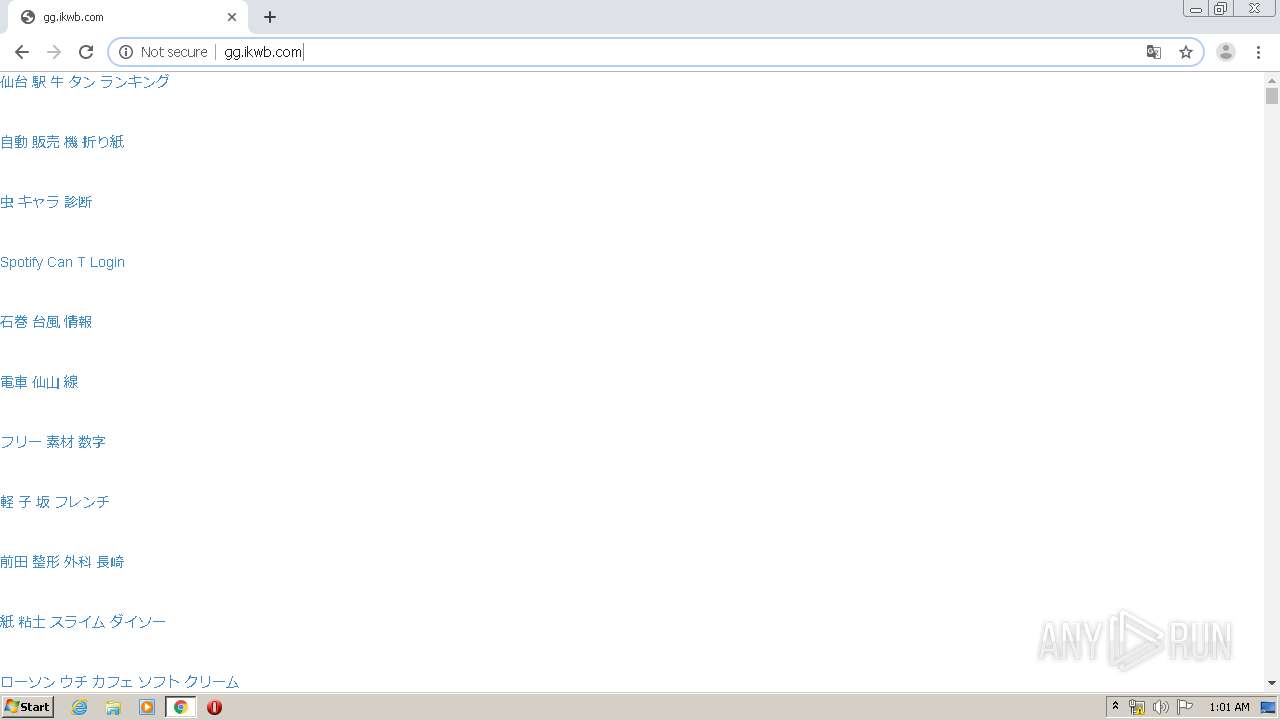Minimize the Chrome window
This screenshot has height=720, width=1280.
pos(1196,9)
